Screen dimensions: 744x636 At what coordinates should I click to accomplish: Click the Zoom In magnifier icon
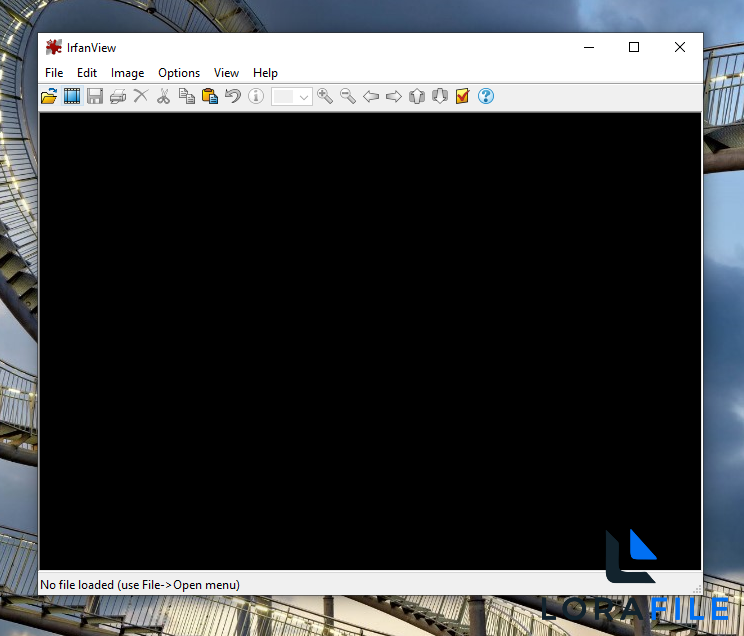325,96
